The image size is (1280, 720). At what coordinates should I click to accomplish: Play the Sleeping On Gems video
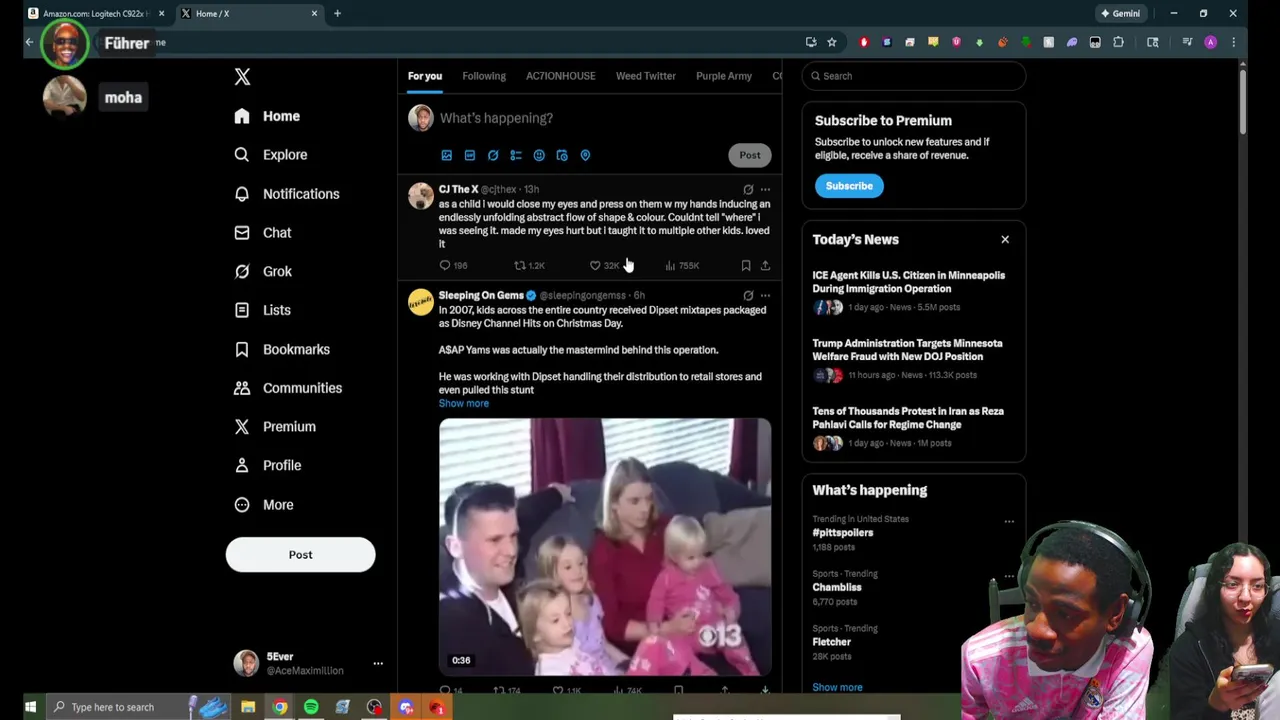click(x=605, y=547)
